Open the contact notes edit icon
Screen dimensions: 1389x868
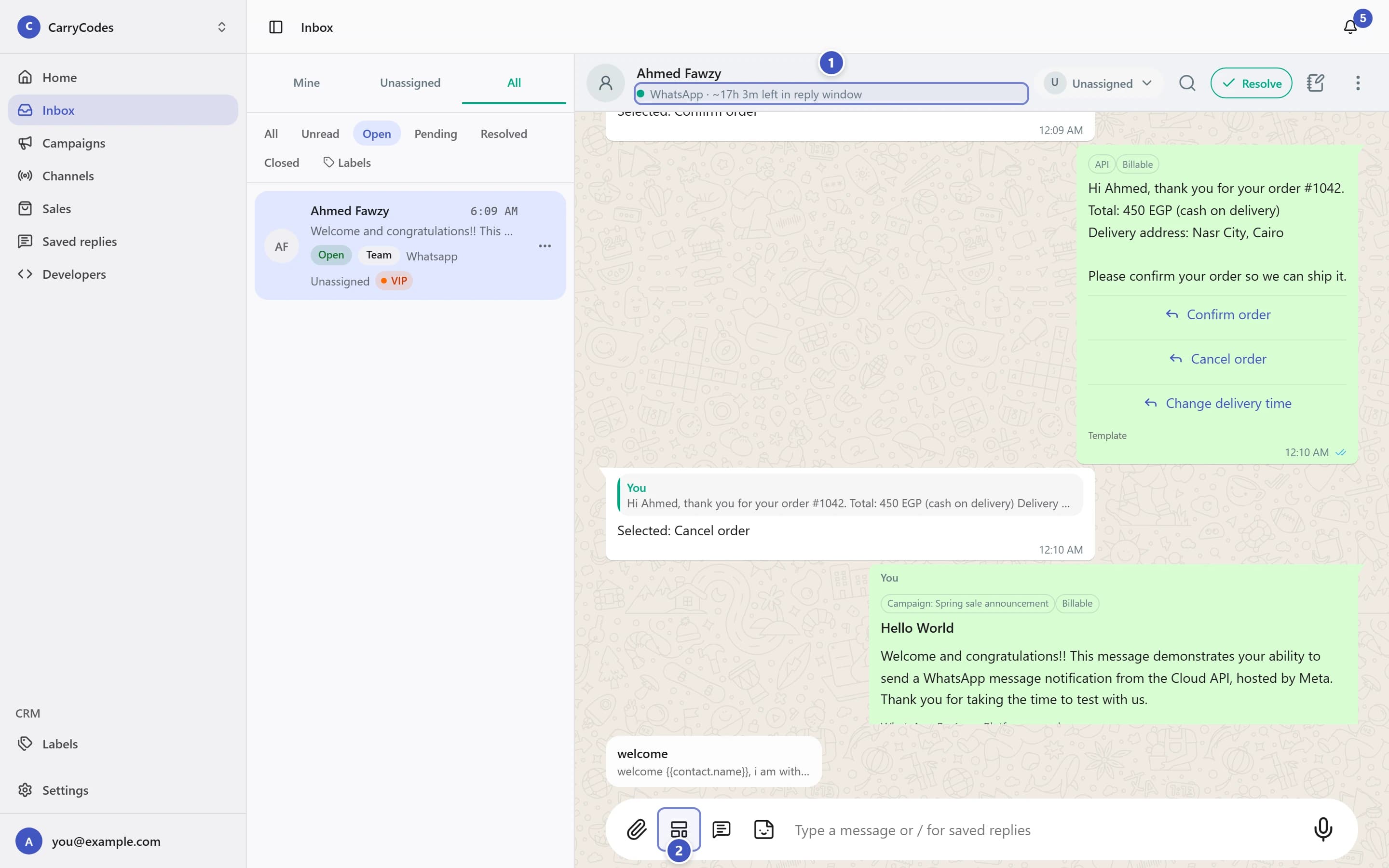(1315, 83)
